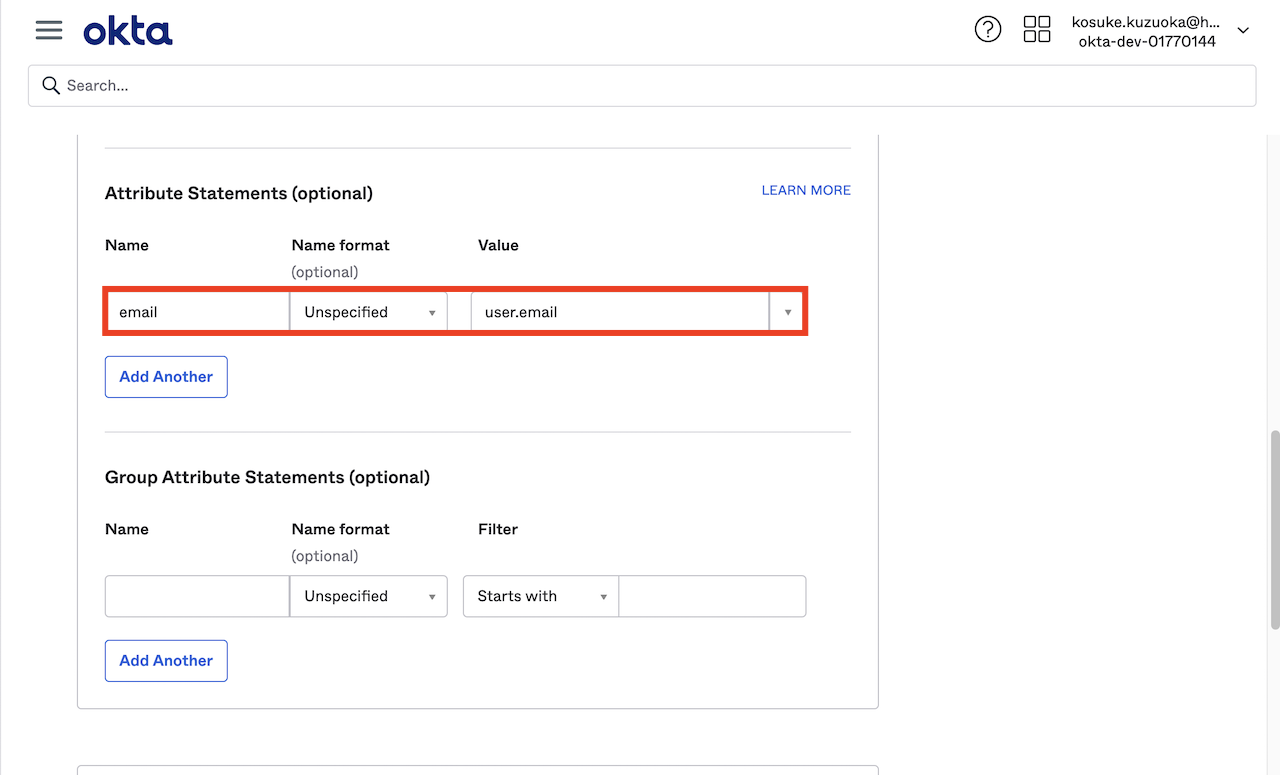
Task: Click the Okta logo
Action: pos(128,31)
